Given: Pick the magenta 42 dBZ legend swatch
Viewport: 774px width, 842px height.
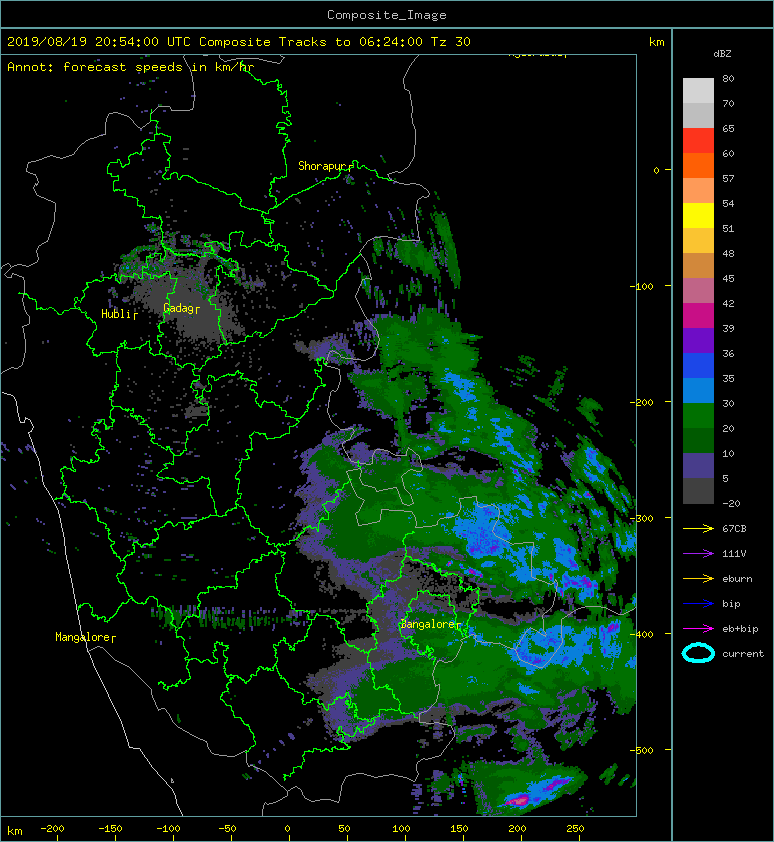Looking at the screenshot, I should (698, 316).
